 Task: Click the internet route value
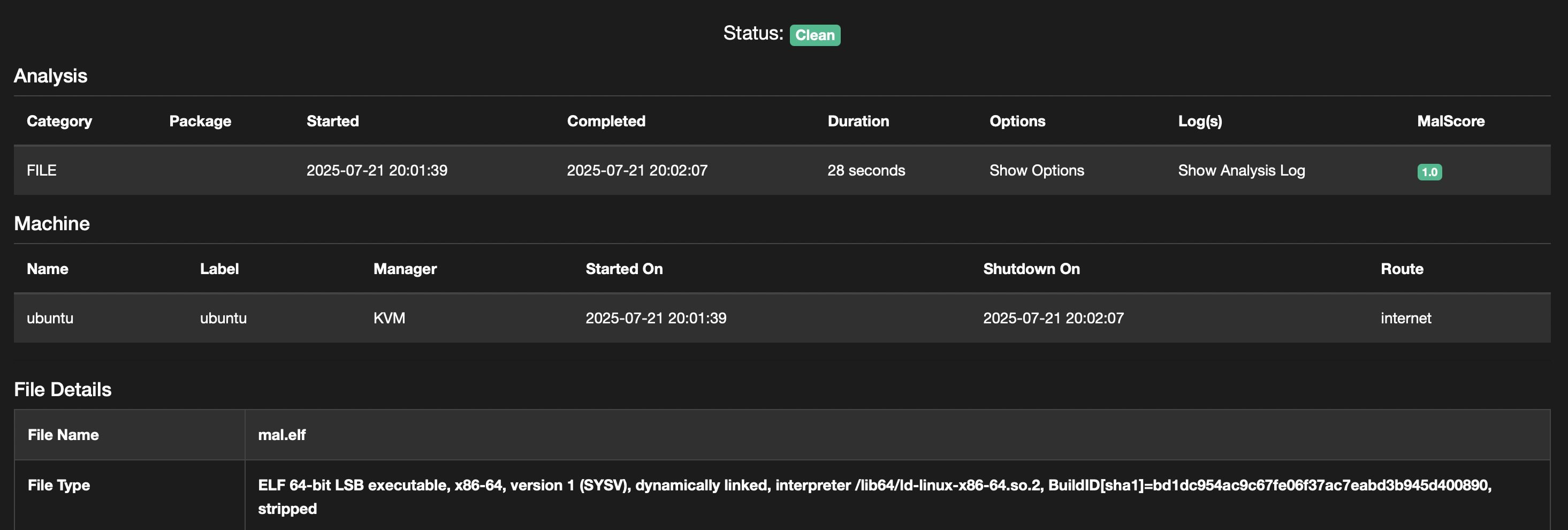pos(1405,318)
